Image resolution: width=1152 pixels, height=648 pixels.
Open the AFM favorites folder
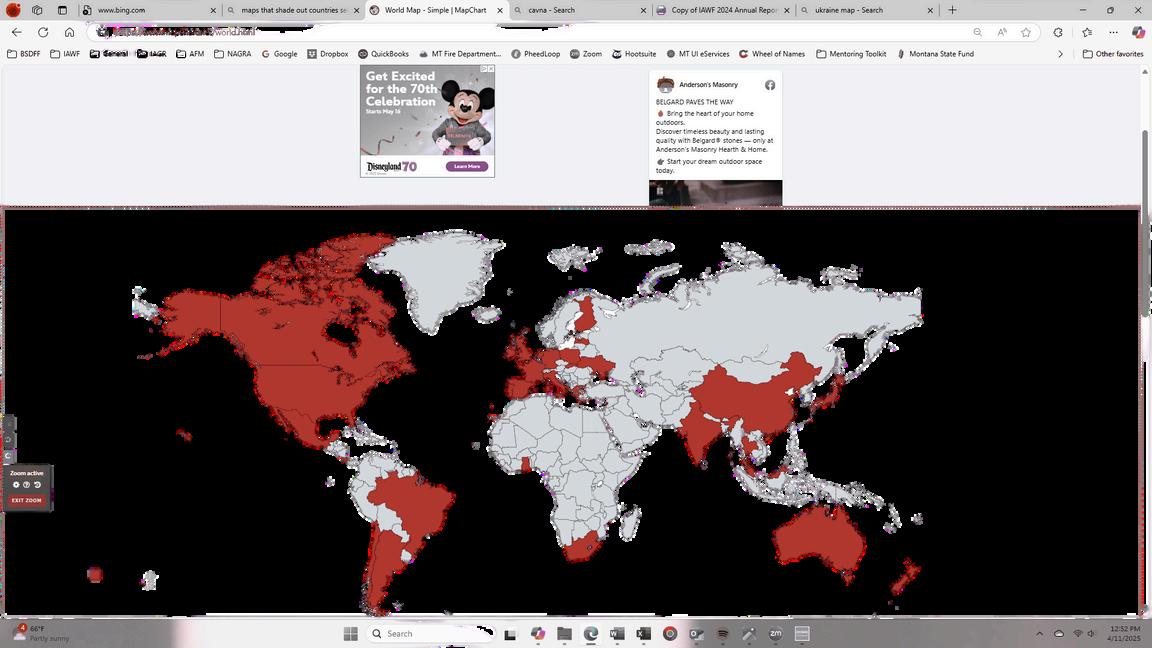190,54
